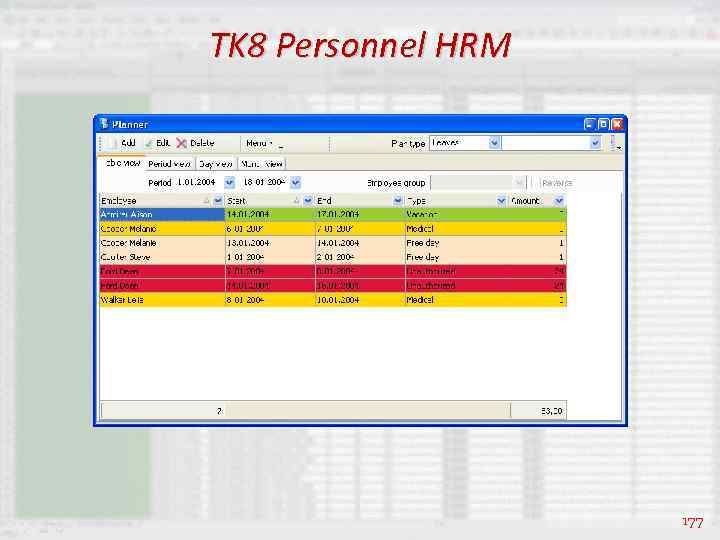Open the End column filter dropdown
Image resolution: width=720 pixels, height=540 pixels.
click(398, 201)
